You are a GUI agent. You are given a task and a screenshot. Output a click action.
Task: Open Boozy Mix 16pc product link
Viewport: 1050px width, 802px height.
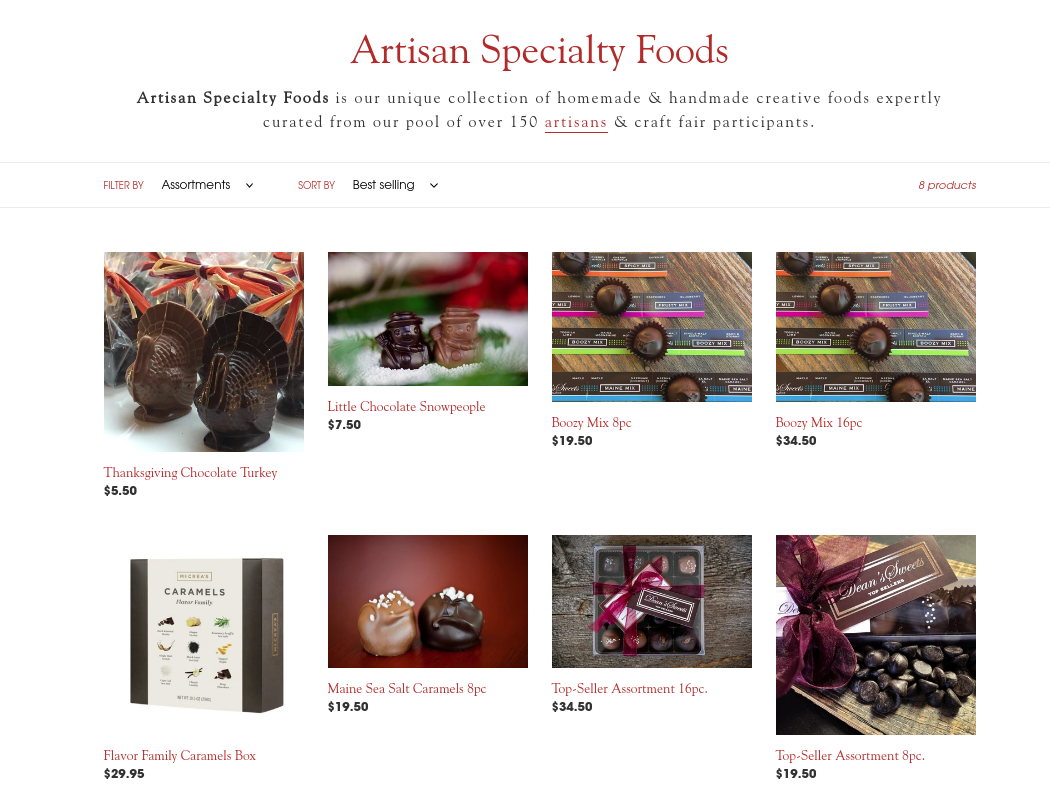coord(818,422)
